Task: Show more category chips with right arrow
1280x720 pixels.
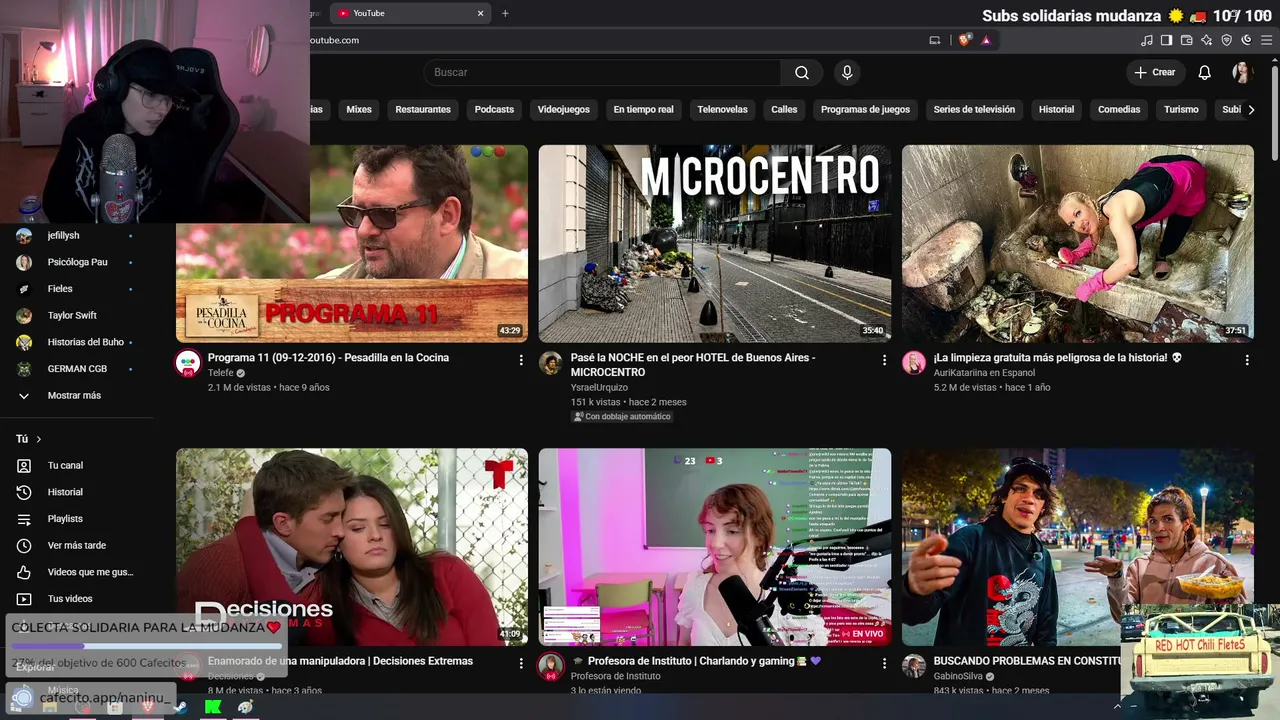Action: click(x=1250, y=110)
